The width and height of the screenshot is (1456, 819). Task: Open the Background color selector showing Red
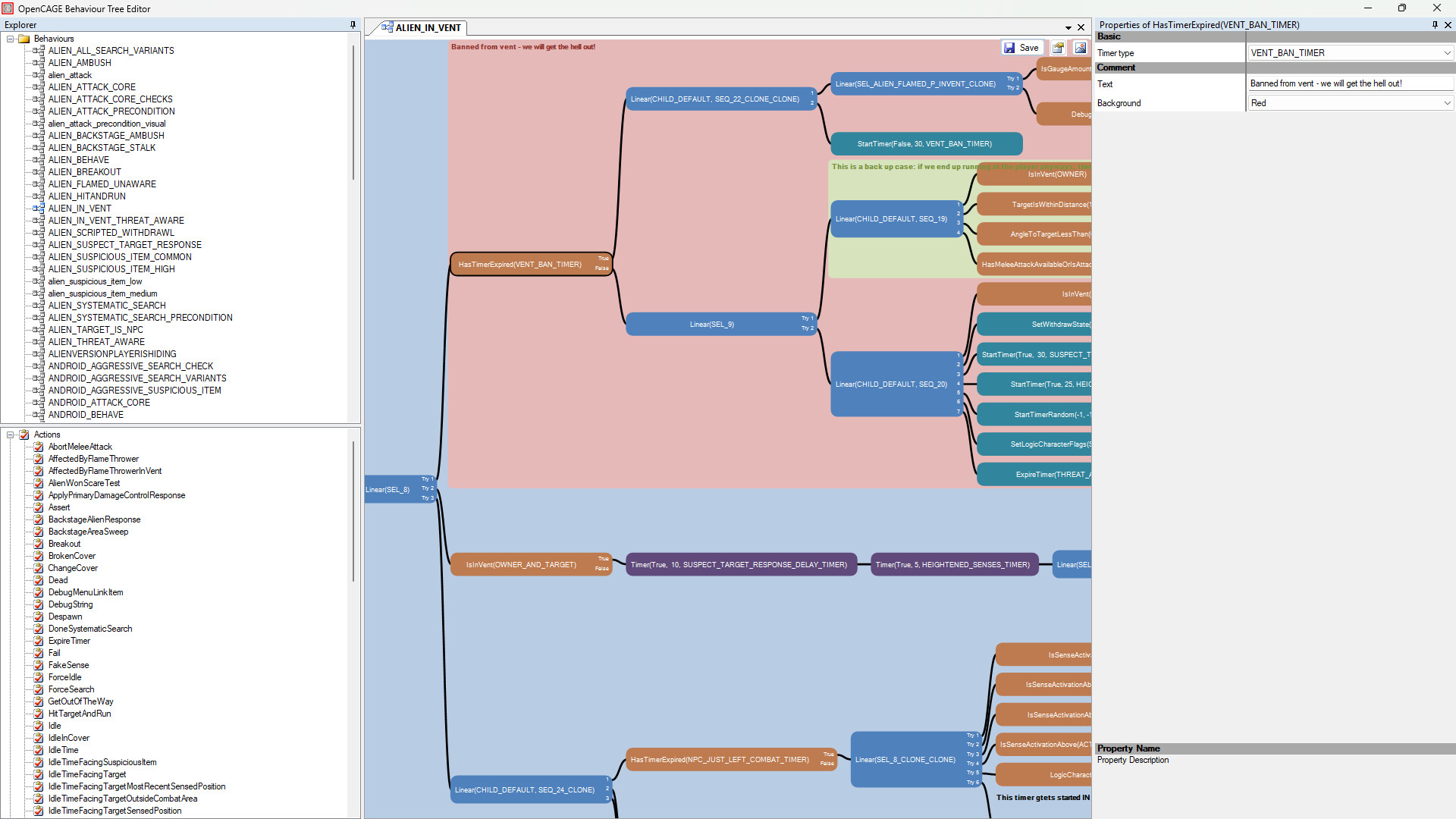(1448, 102)
